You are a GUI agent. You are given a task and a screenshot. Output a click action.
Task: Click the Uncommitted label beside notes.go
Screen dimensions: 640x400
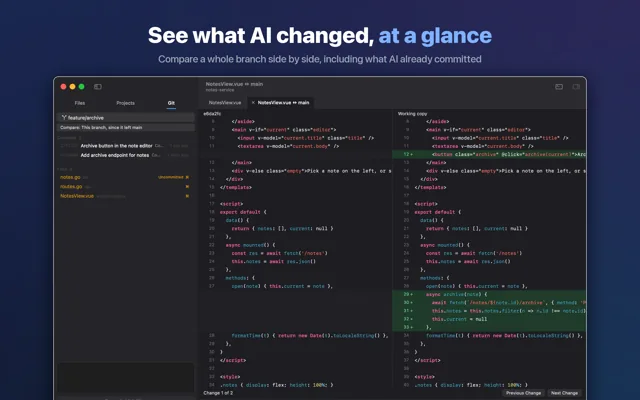[x=171, y=177]
